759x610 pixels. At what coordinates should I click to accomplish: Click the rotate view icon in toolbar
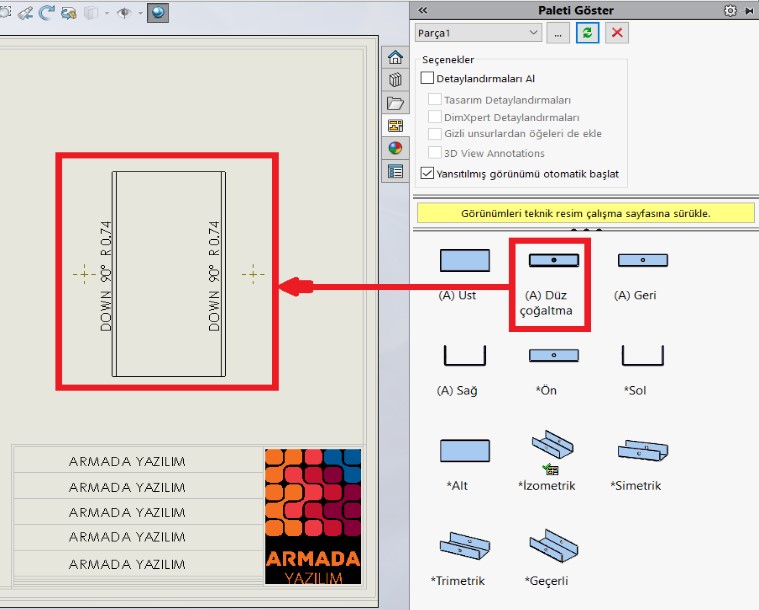(48, 13)
